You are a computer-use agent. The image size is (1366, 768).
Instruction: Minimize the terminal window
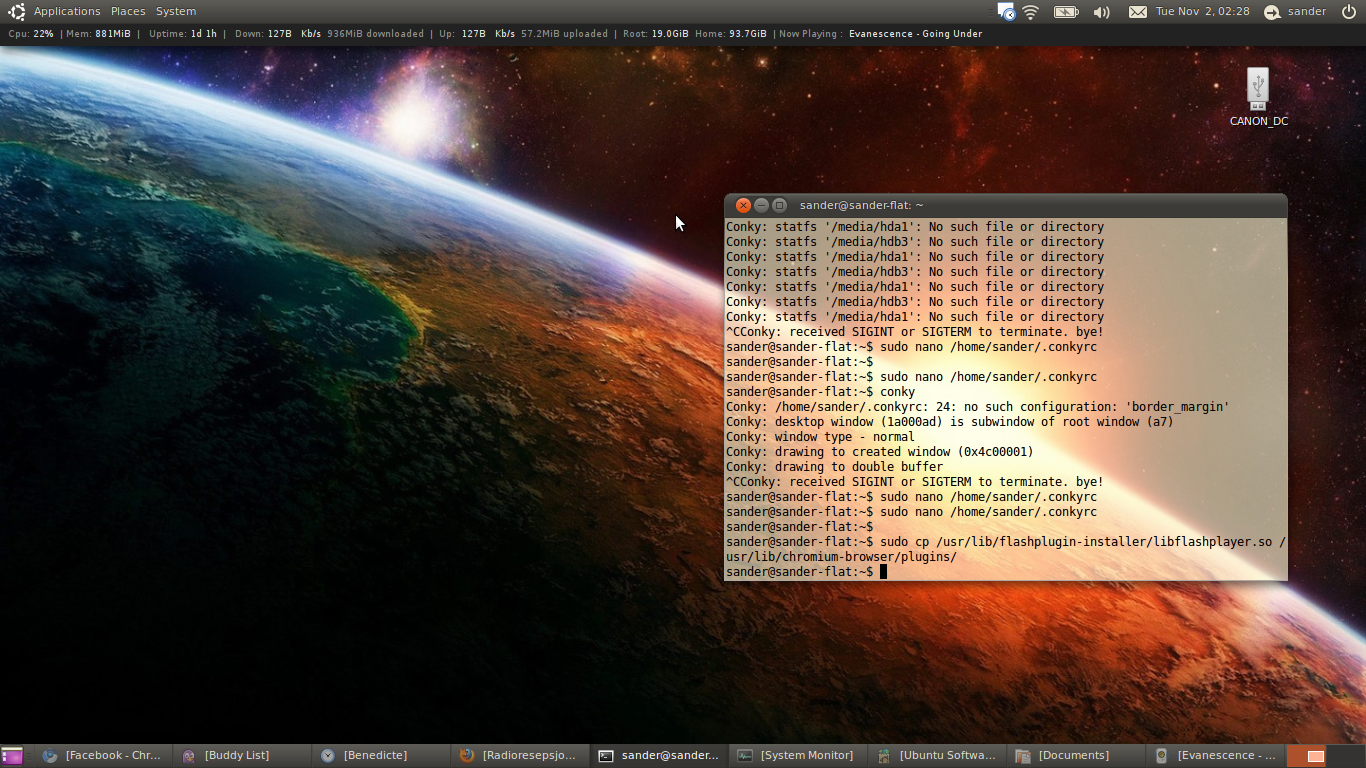[761, 205]
